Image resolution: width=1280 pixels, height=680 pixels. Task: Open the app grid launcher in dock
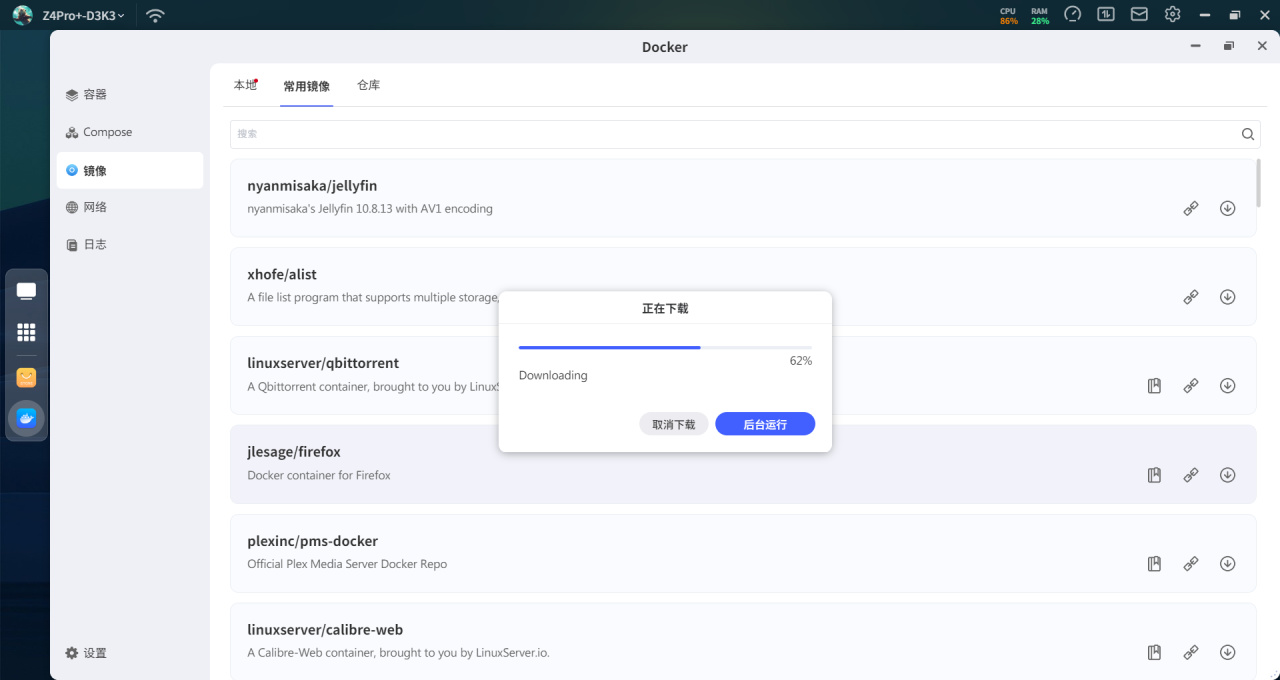[27, 332]
